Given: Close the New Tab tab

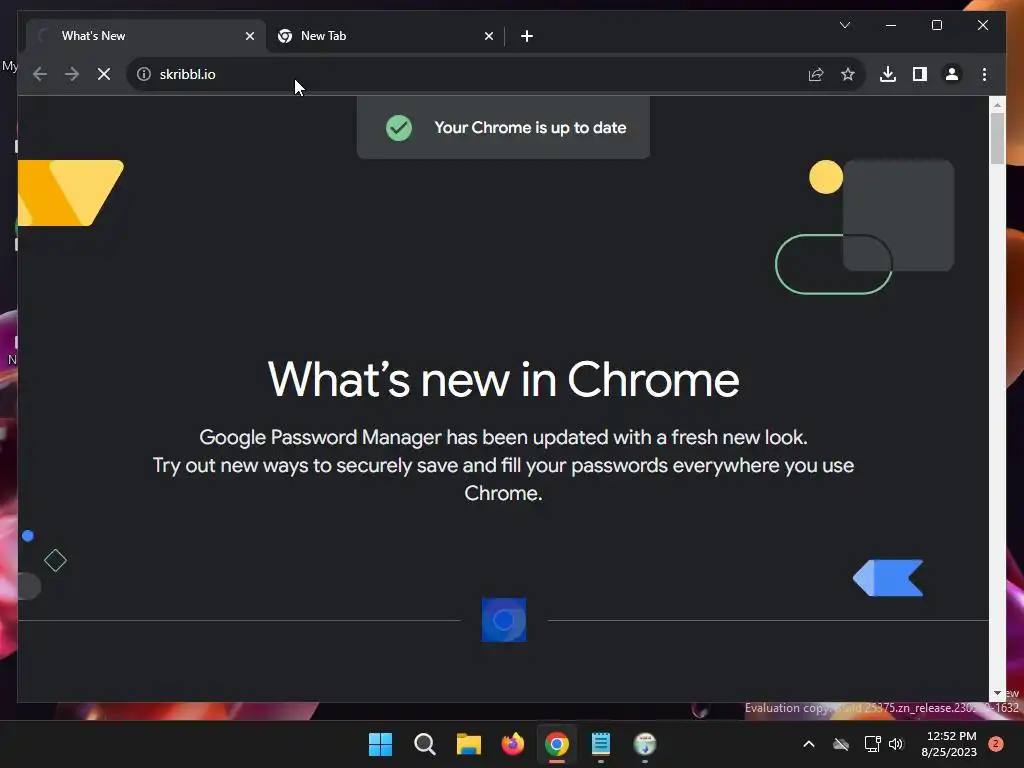Looking at the screenshot, I should click(488, 37).
